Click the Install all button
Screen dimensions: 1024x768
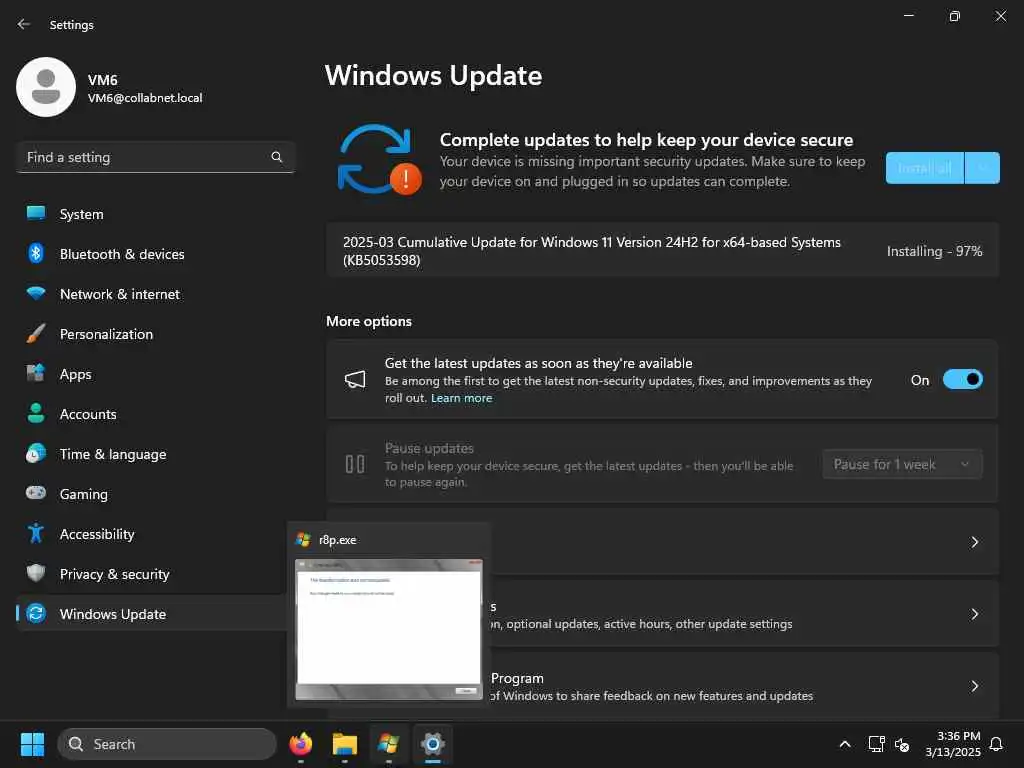click(924, 168)
